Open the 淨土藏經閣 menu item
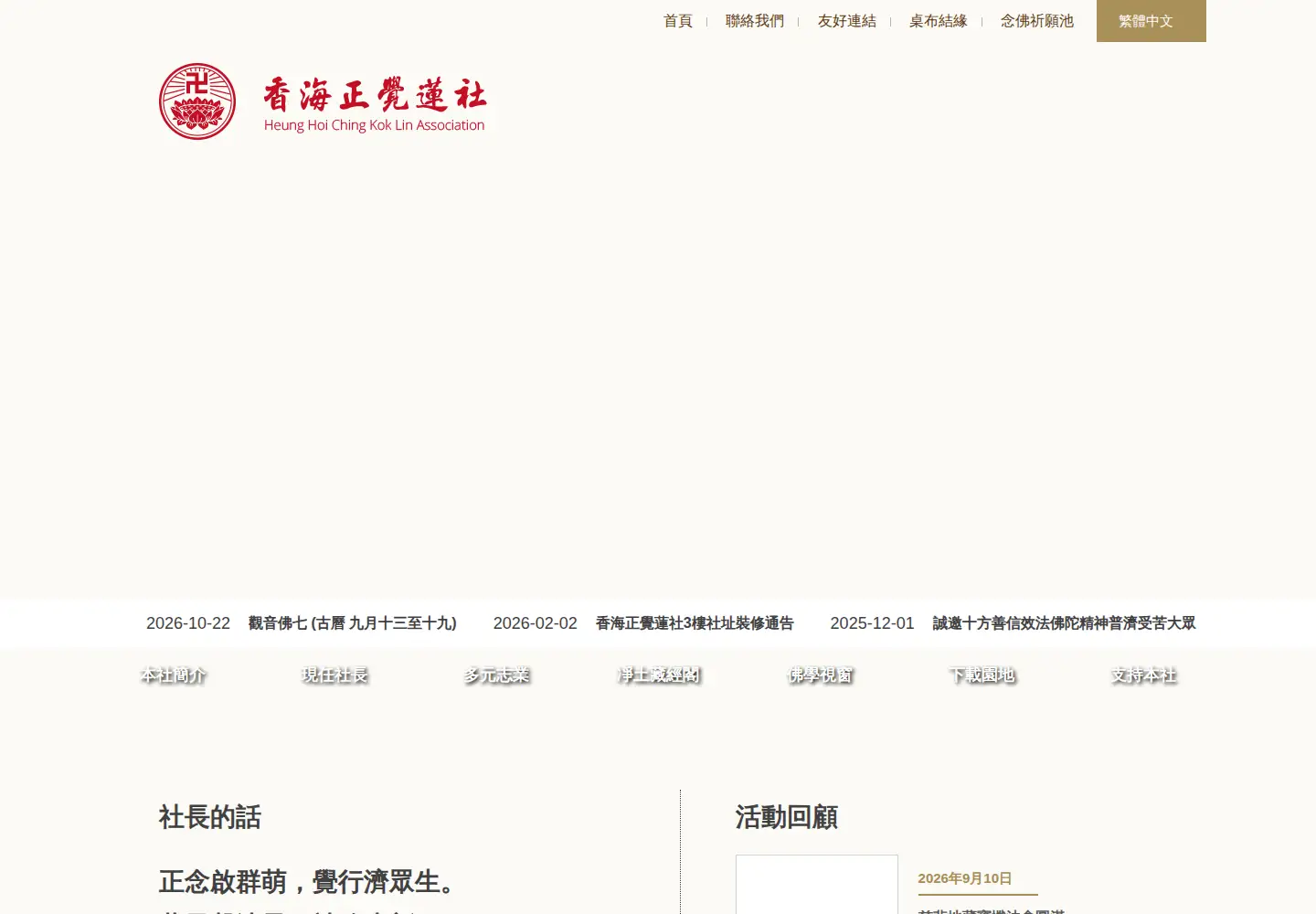The height and width of the screenshot is (914, 1316). [658, 675]
